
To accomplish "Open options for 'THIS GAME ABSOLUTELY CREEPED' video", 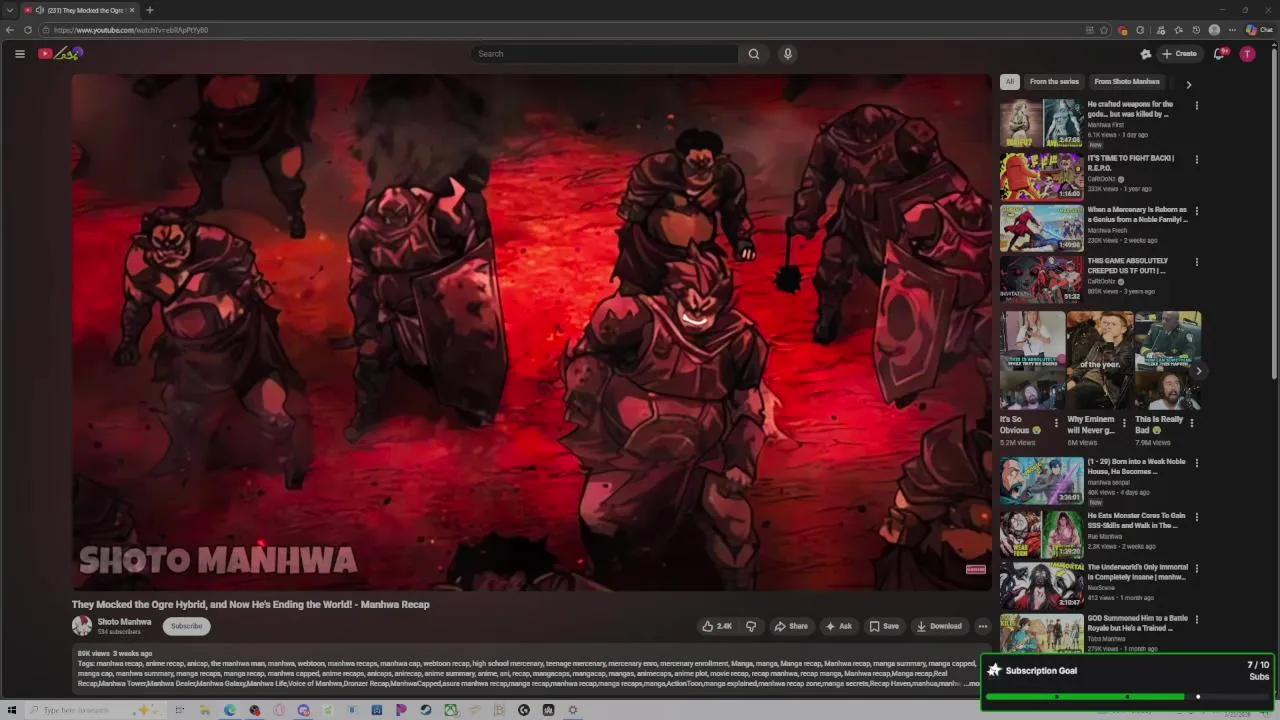I will (x=1196, y=262).
